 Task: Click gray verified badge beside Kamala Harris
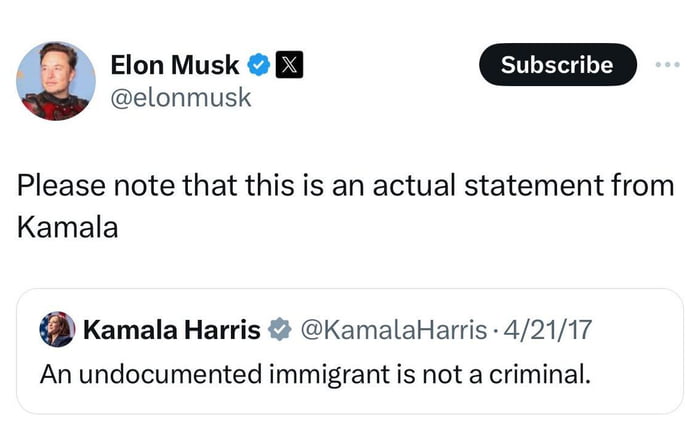point(281,329)
